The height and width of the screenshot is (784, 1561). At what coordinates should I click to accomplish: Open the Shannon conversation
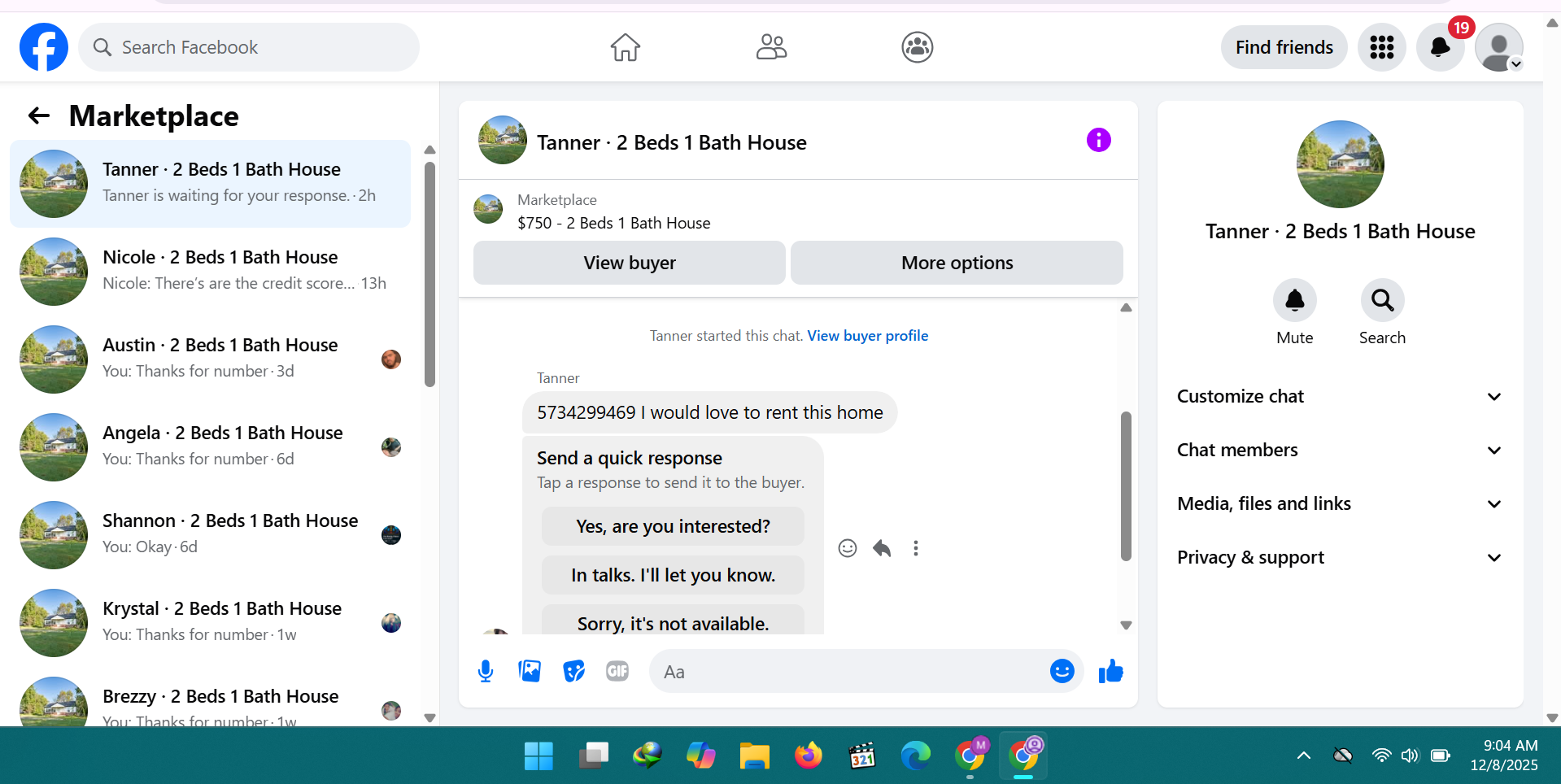[x=210, y=535]
